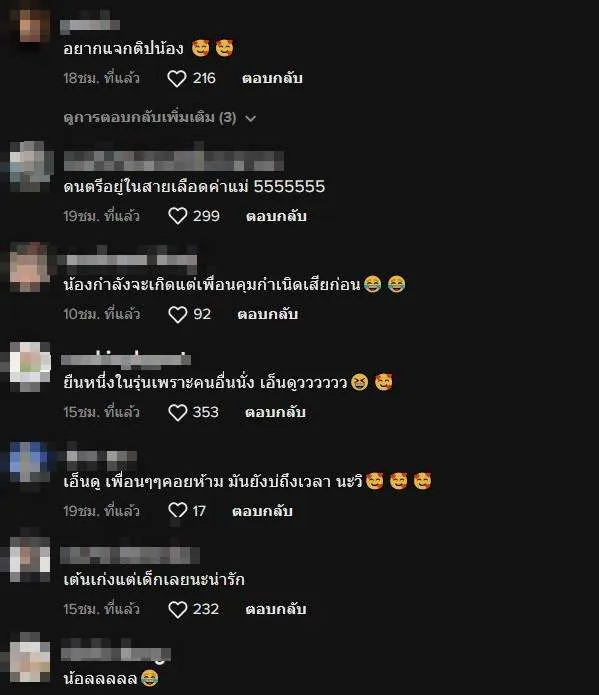Open username above เต้นเก่งแต่เด็กเลยนะน่ารัก comment
599x695 pixels.
pyautogui.click(x=130, y=555)
